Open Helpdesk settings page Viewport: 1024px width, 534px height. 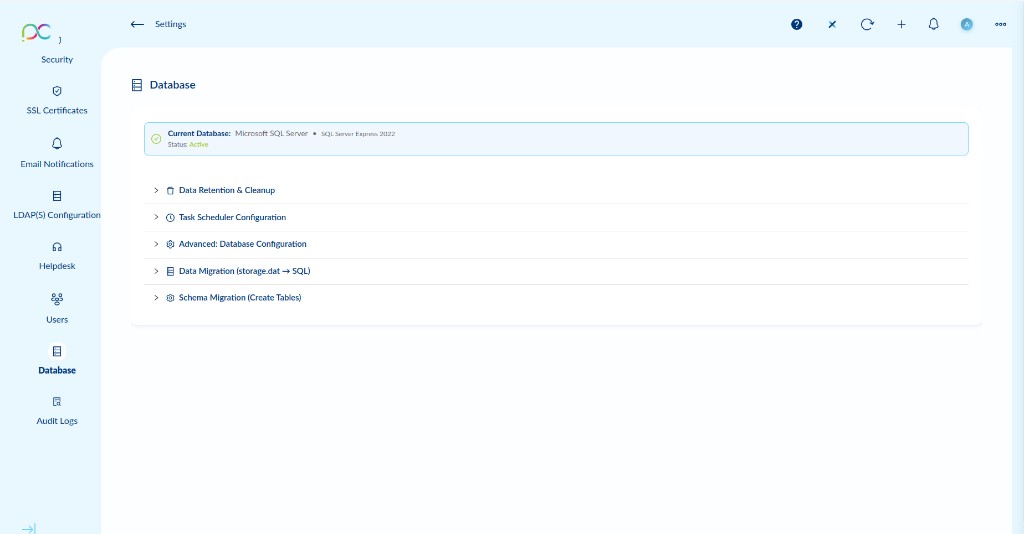pyautogui.click(x=57, y=266)
